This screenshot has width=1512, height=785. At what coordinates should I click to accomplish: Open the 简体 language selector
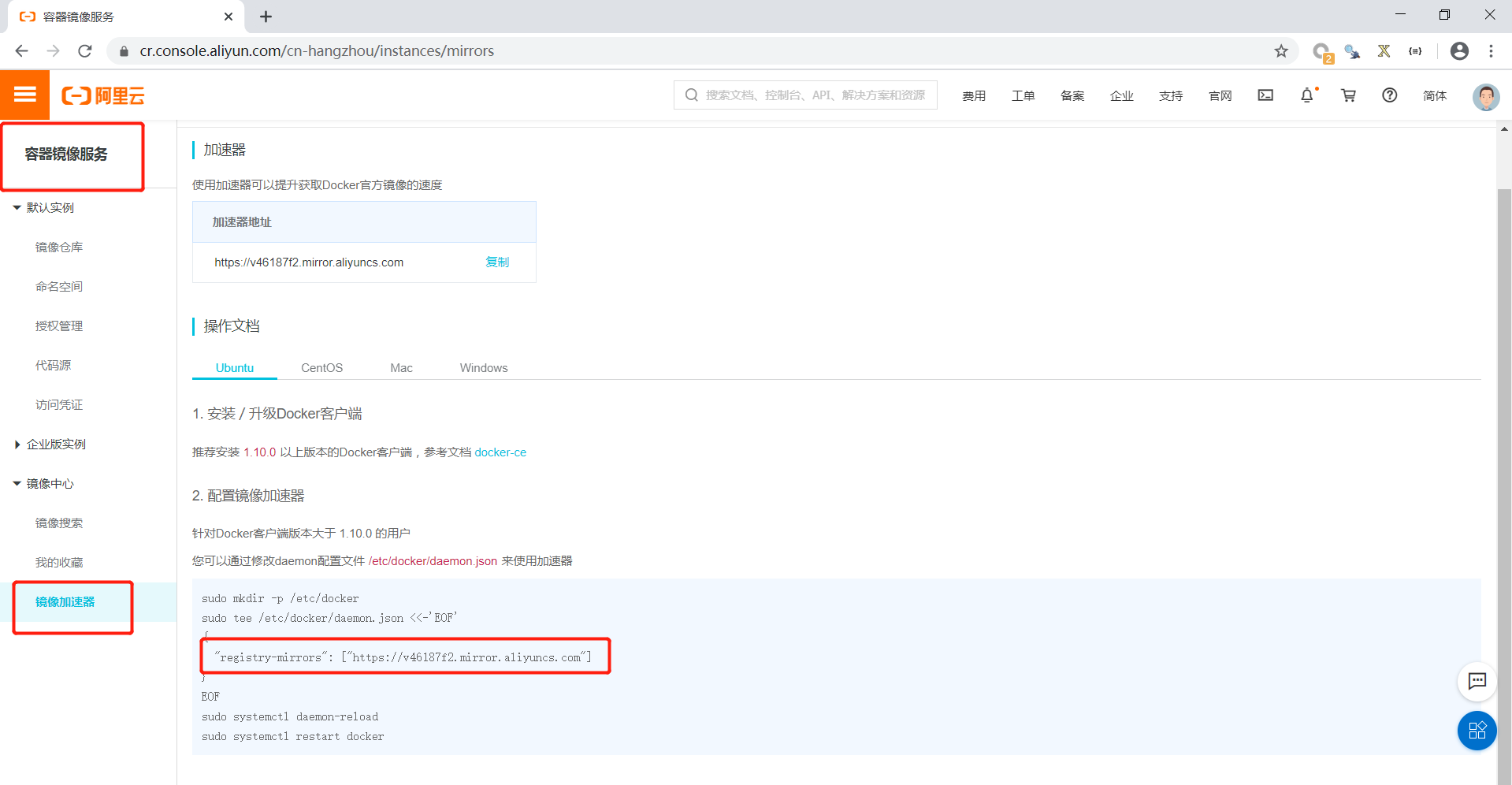(x=1435, y=95)
